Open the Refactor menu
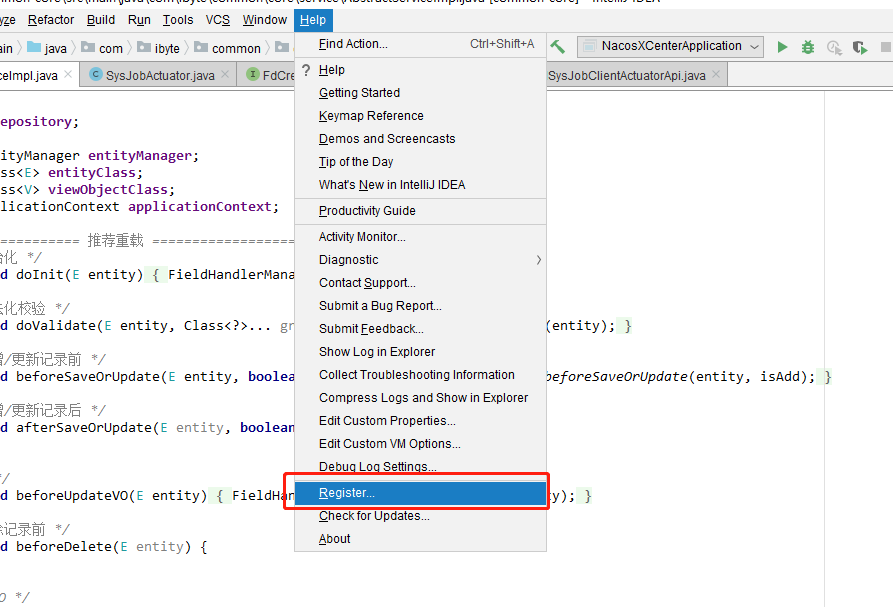Screen dimensions: 893x607 51,20
